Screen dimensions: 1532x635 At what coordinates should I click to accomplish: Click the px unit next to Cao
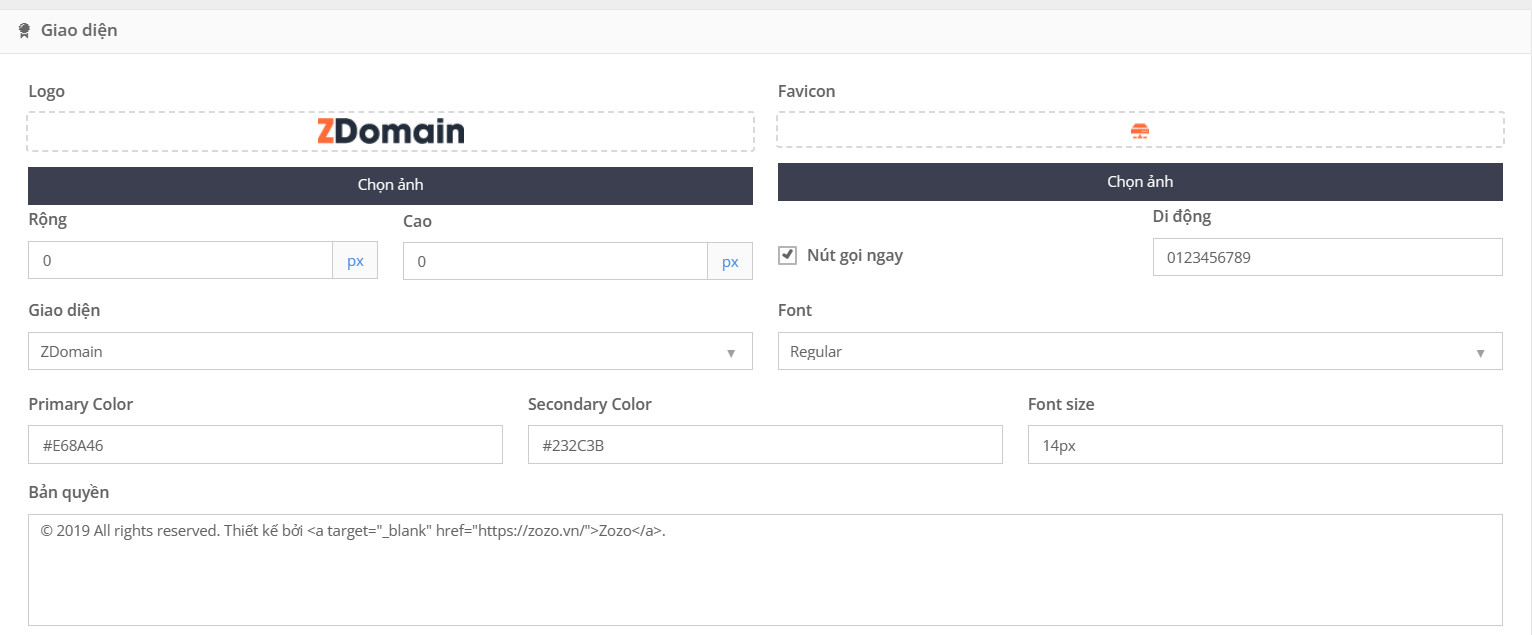click(x=730, y=261)
